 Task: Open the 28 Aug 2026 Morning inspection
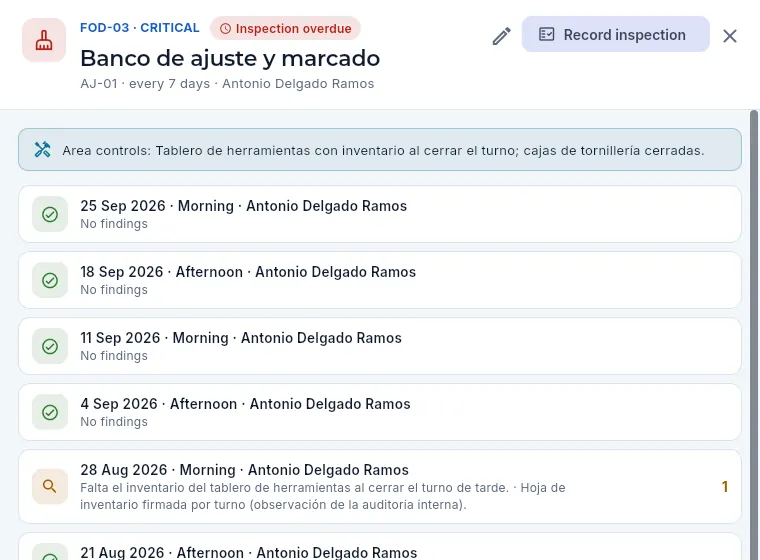click(x=380, y=486)
